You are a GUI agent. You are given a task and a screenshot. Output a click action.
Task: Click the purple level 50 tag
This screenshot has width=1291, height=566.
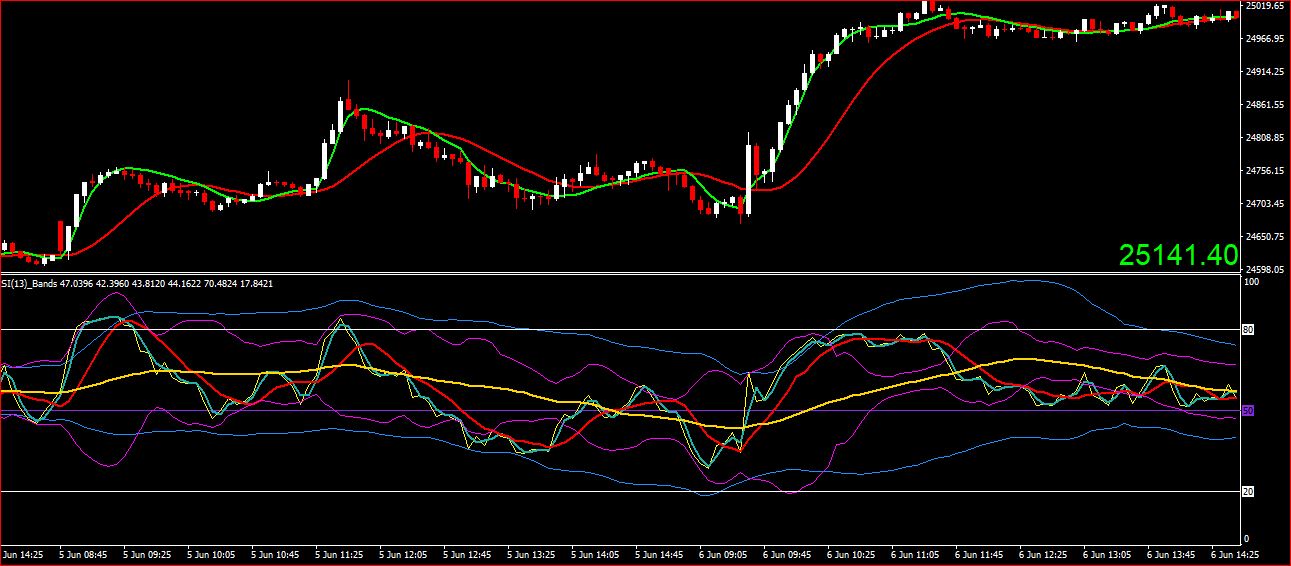[x=1247, y=410]
